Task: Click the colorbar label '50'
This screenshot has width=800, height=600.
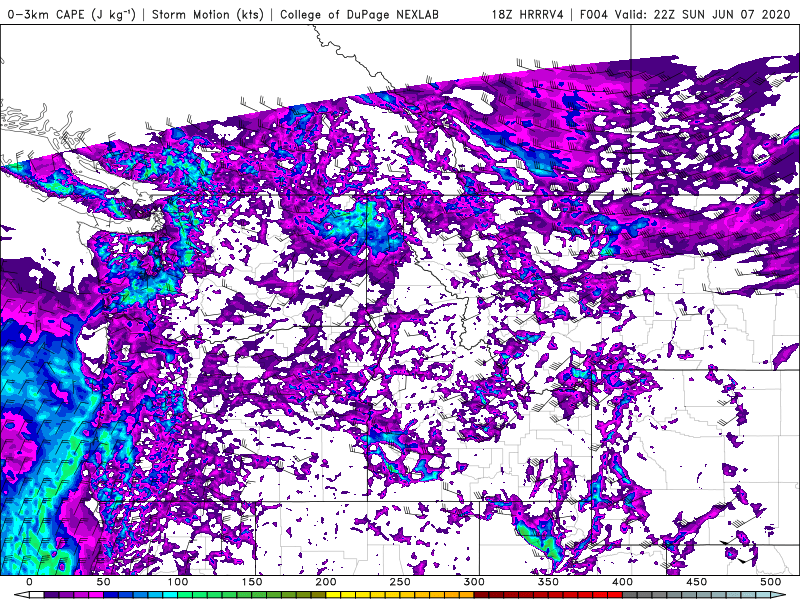Action: (103, 582)
